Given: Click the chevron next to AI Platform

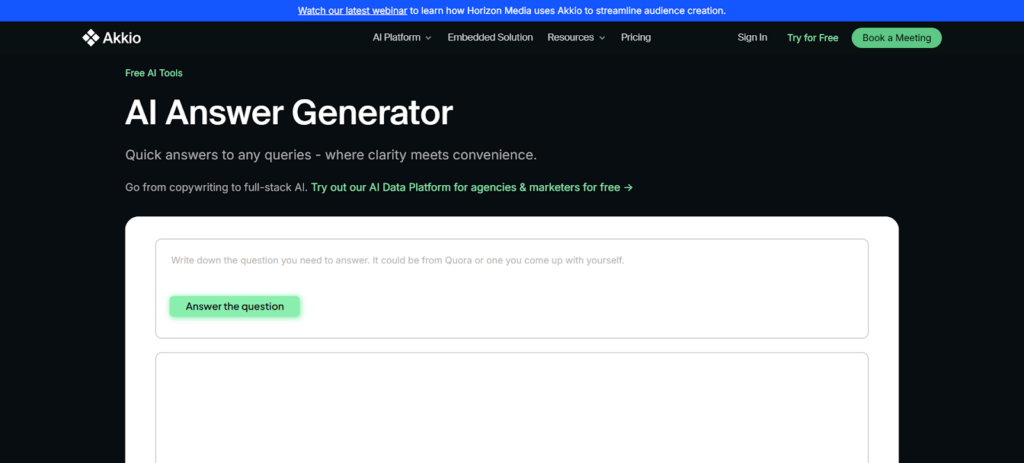Looking at the screenshot, I should click(428, 38).
